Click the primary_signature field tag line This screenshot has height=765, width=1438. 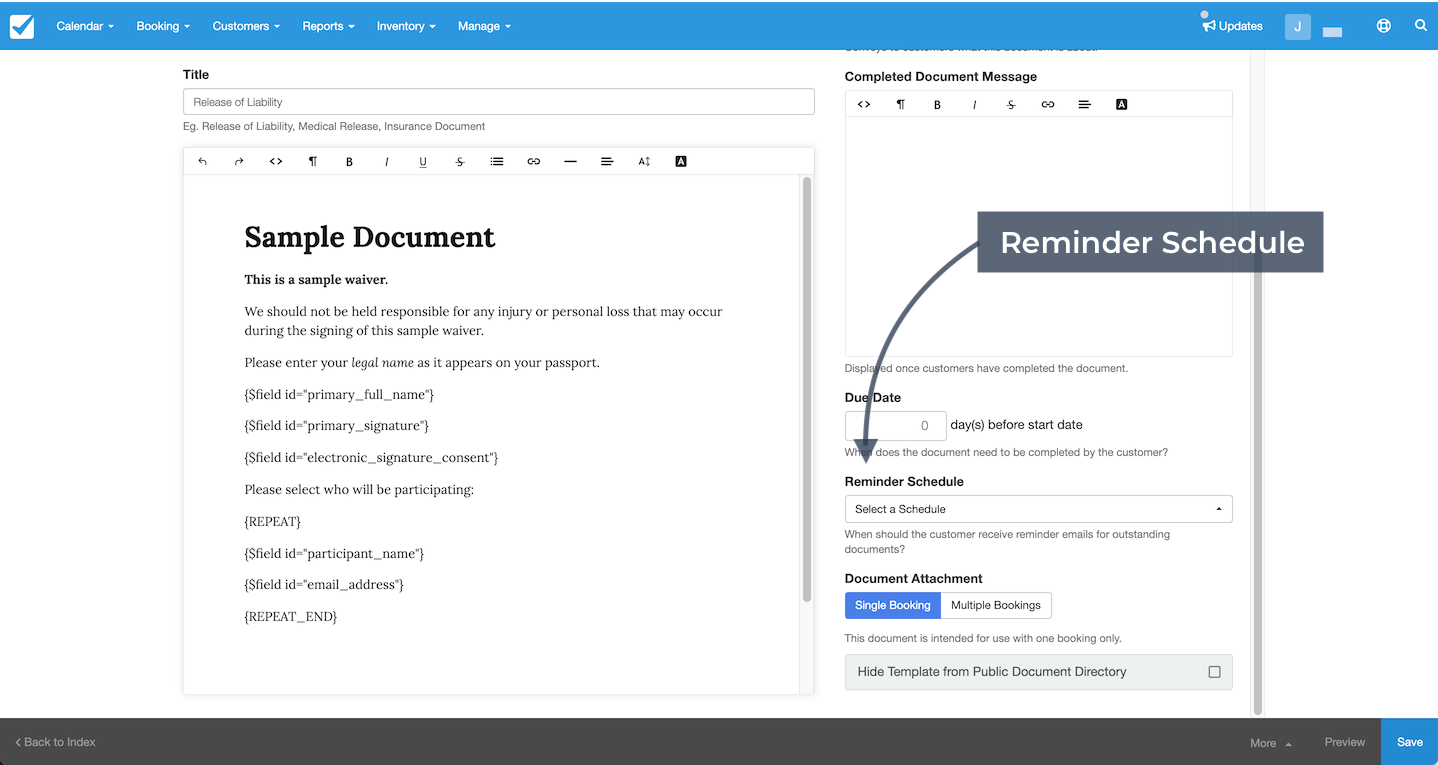click(x=336, y=426)
